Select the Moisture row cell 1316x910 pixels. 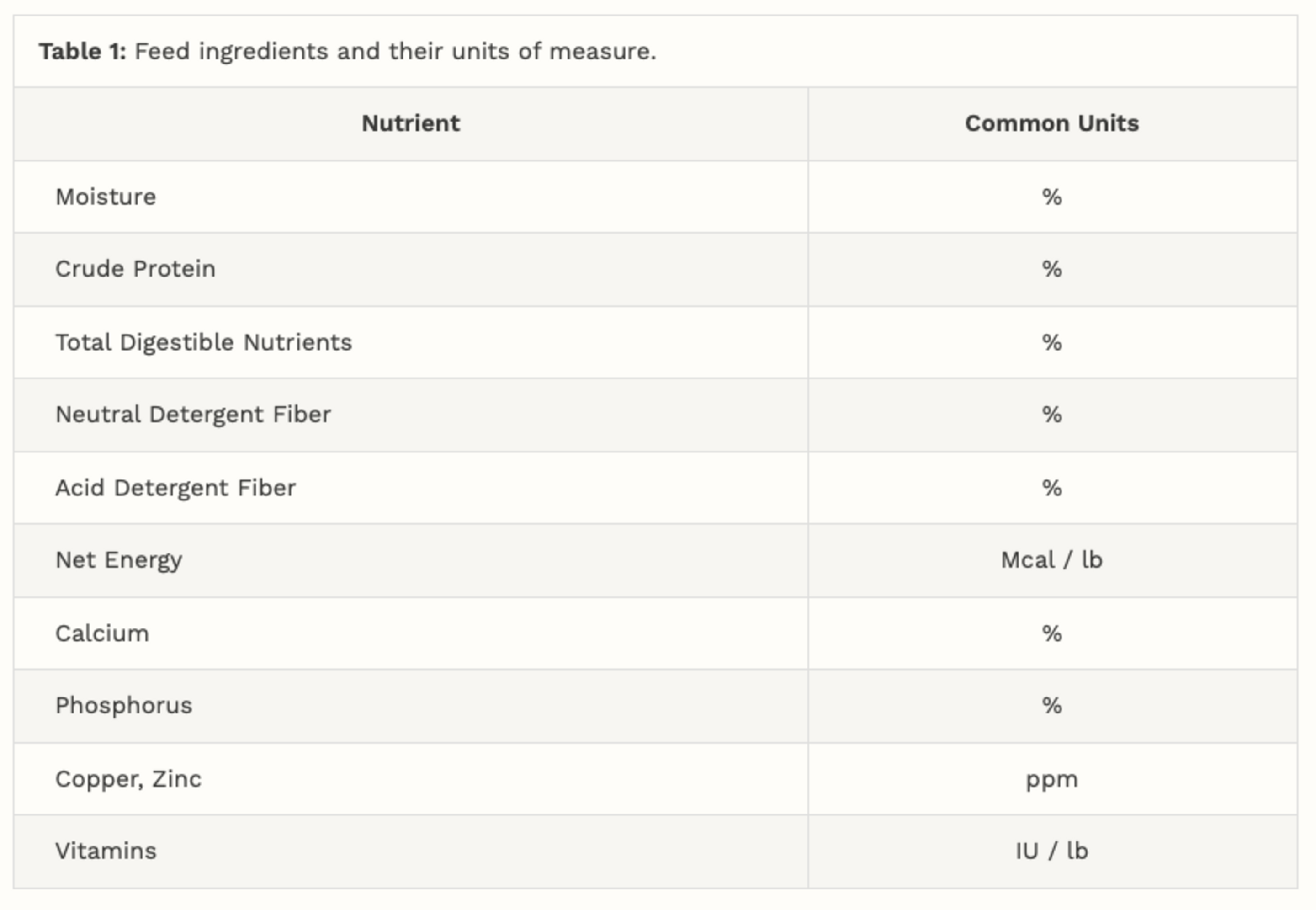pyautogui.click(x=106, y=197)
